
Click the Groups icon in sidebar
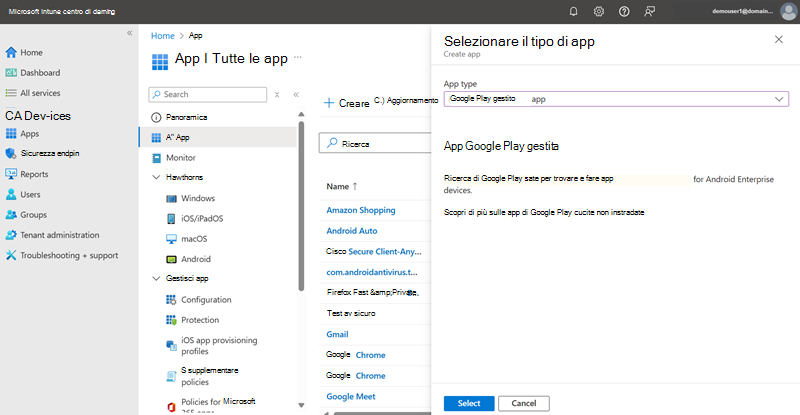[x=11, y=215]
